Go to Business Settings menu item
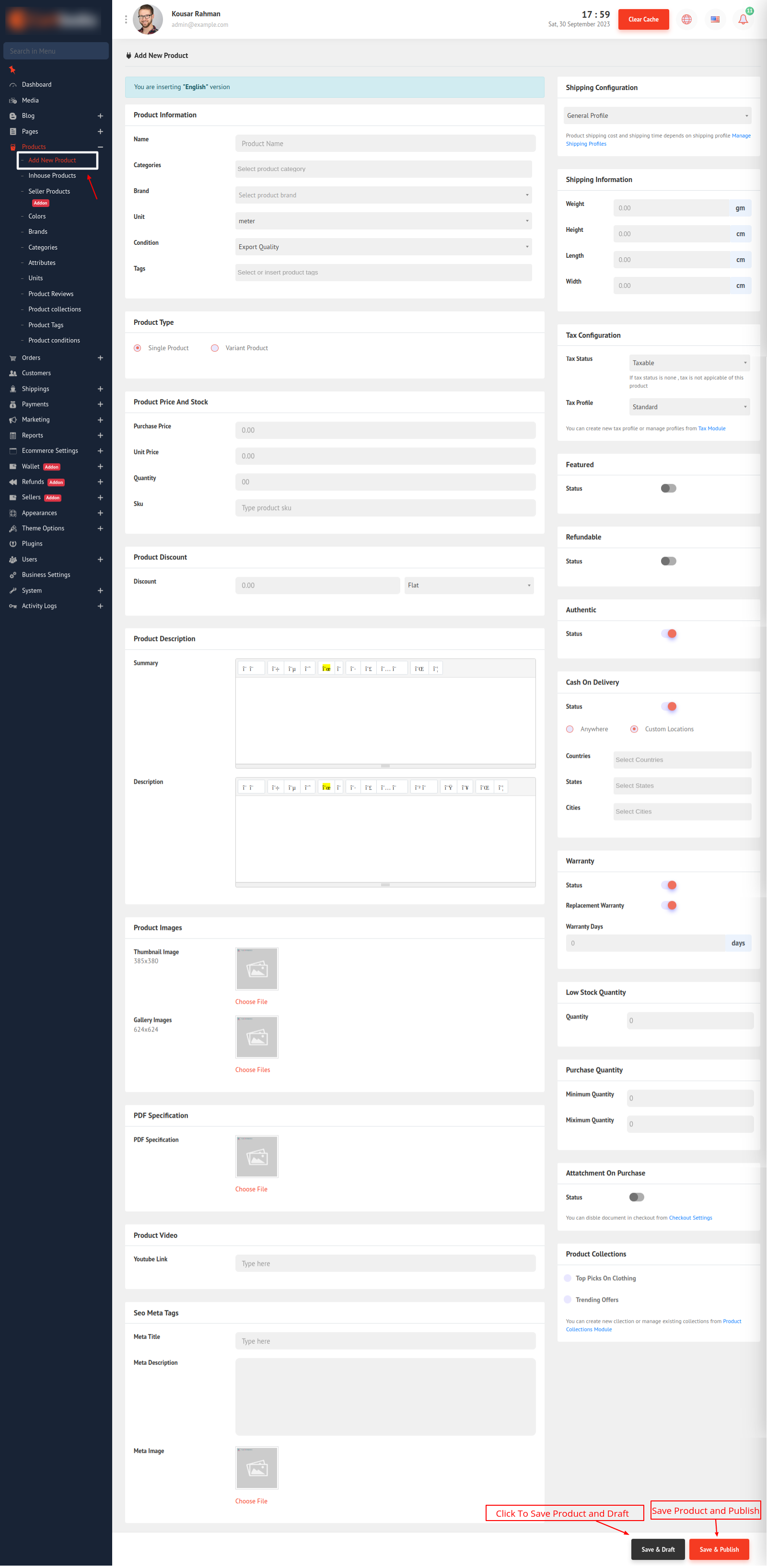Viewport: 767px width, 1568px height. [x=46, y=574]
